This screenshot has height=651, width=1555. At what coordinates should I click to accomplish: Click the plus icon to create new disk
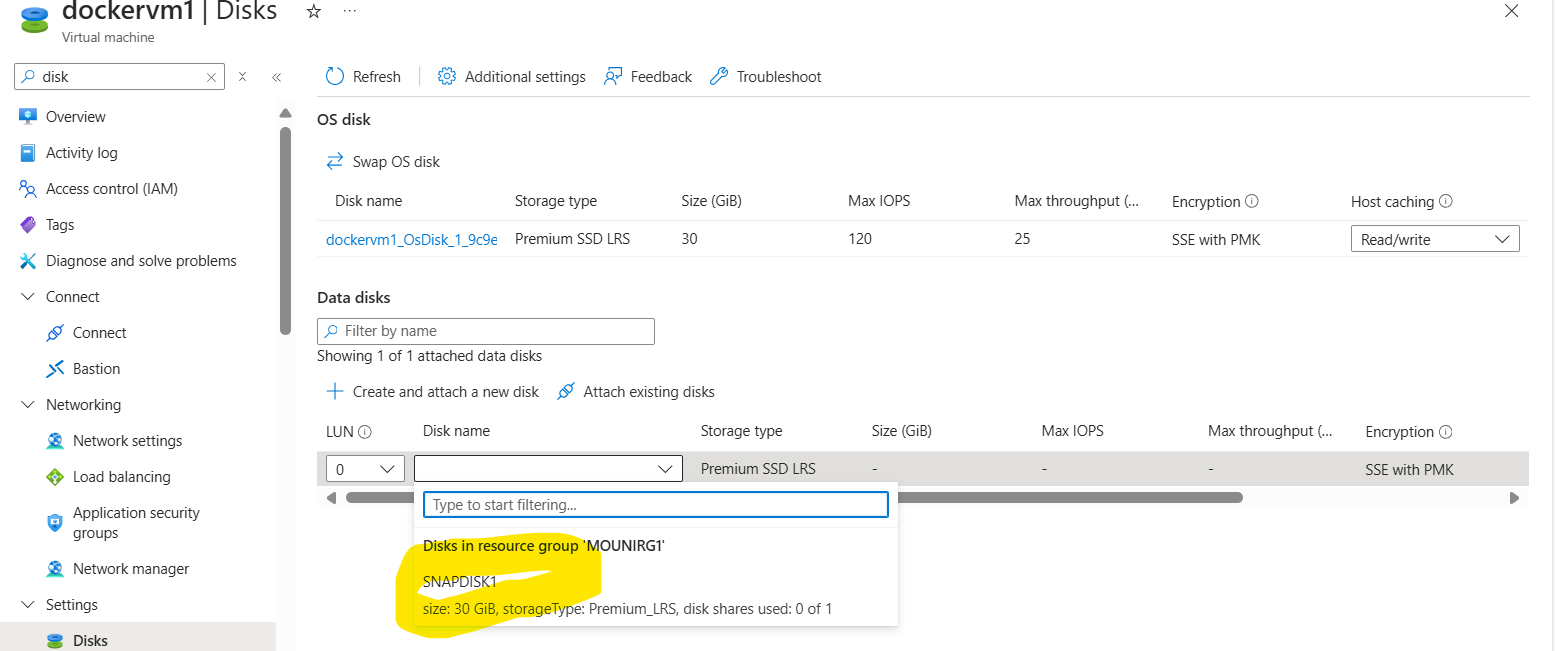coord(335,392)
